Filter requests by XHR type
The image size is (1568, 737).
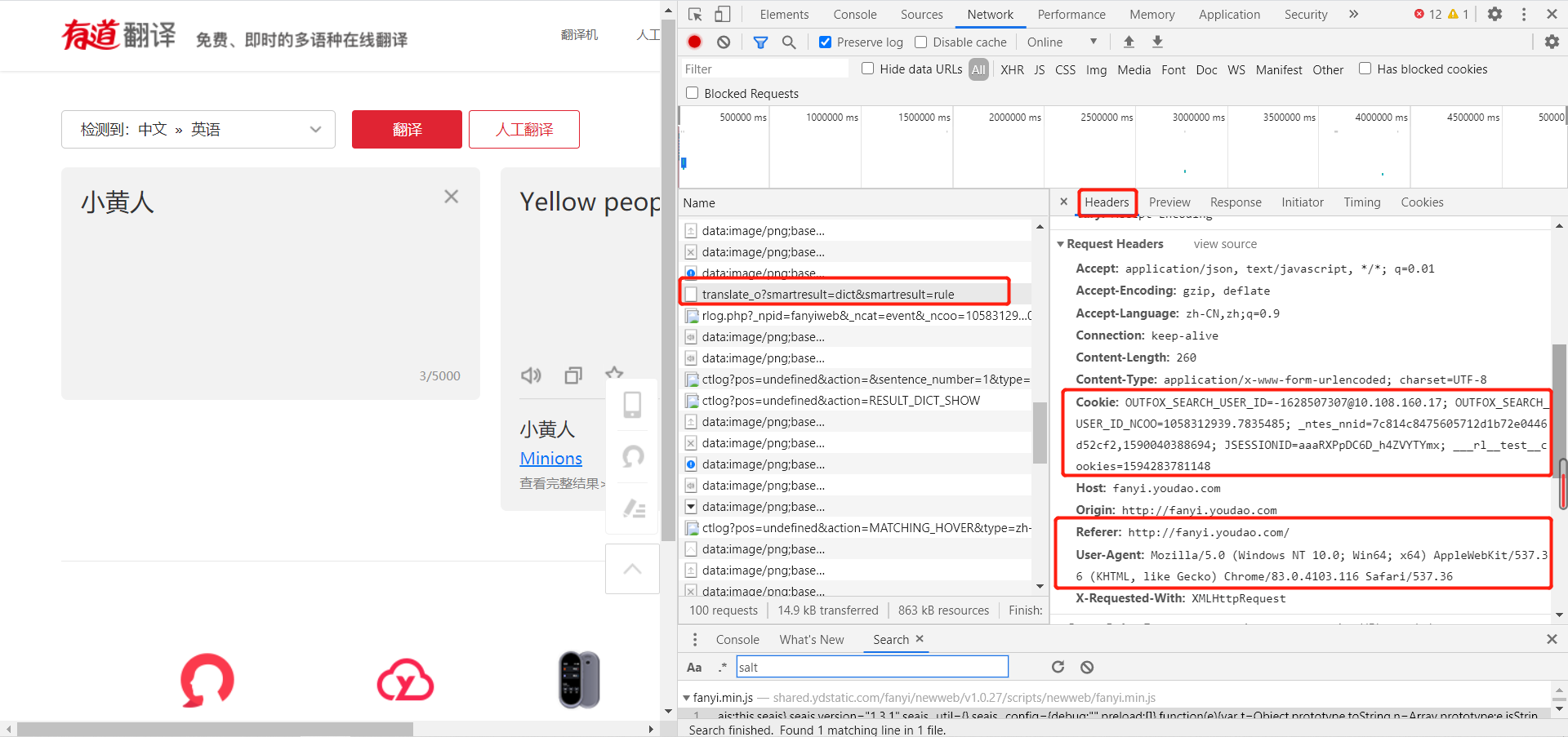(1012, 69)
